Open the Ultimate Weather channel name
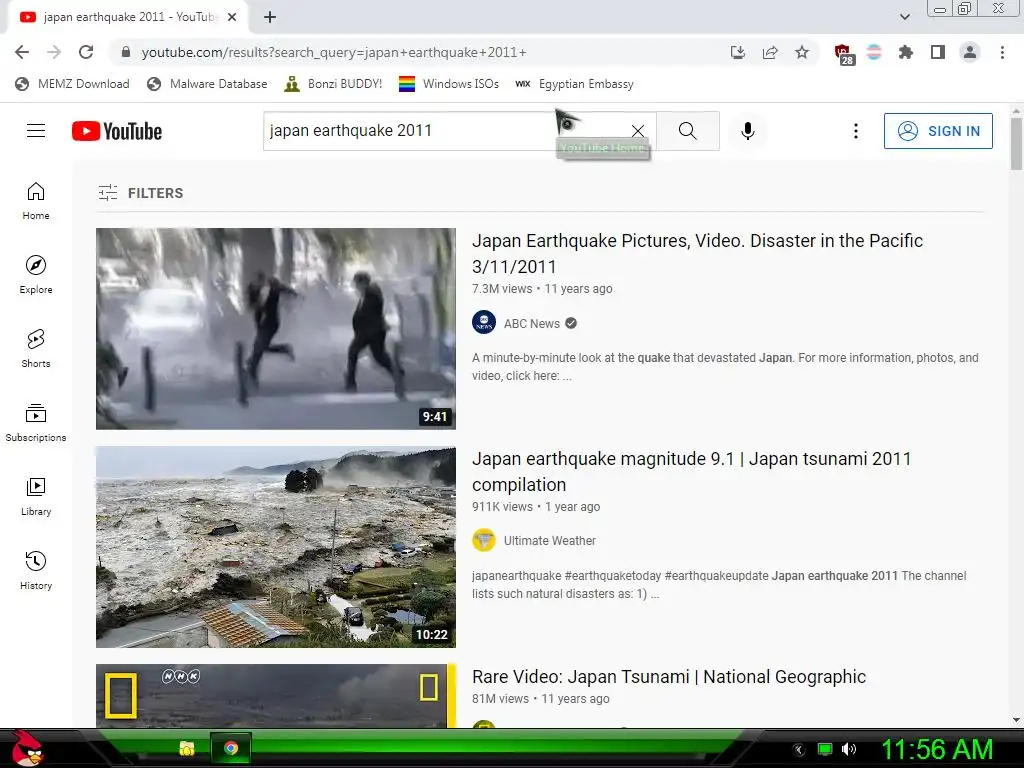The height and width of the screenshot is (768, 1024). (549, 541)
